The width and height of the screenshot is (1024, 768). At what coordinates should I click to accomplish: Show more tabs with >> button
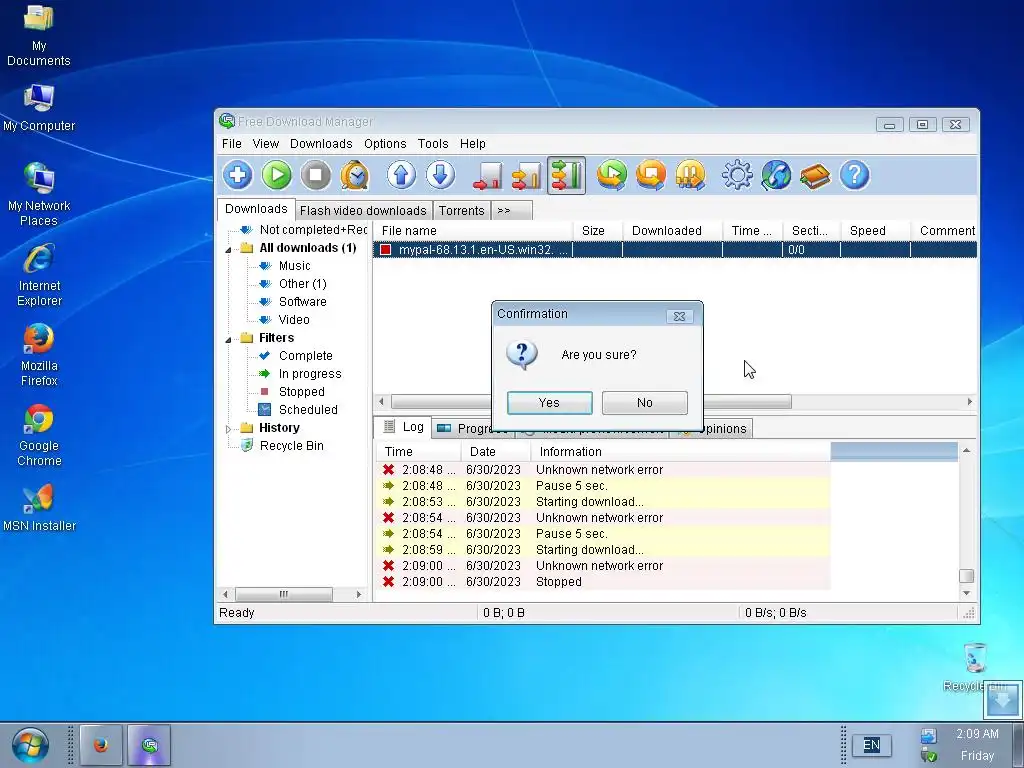pos(511,210)
